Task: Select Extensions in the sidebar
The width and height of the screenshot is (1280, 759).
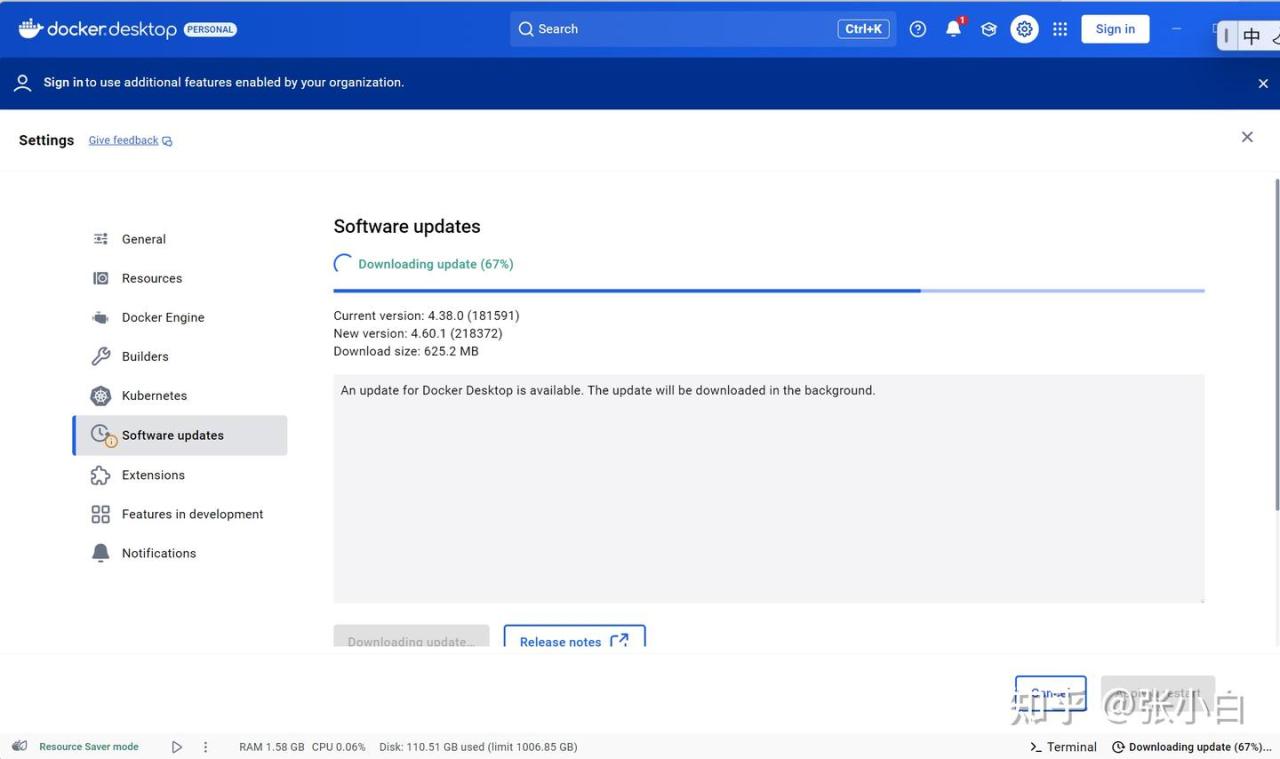Action: 153,475
